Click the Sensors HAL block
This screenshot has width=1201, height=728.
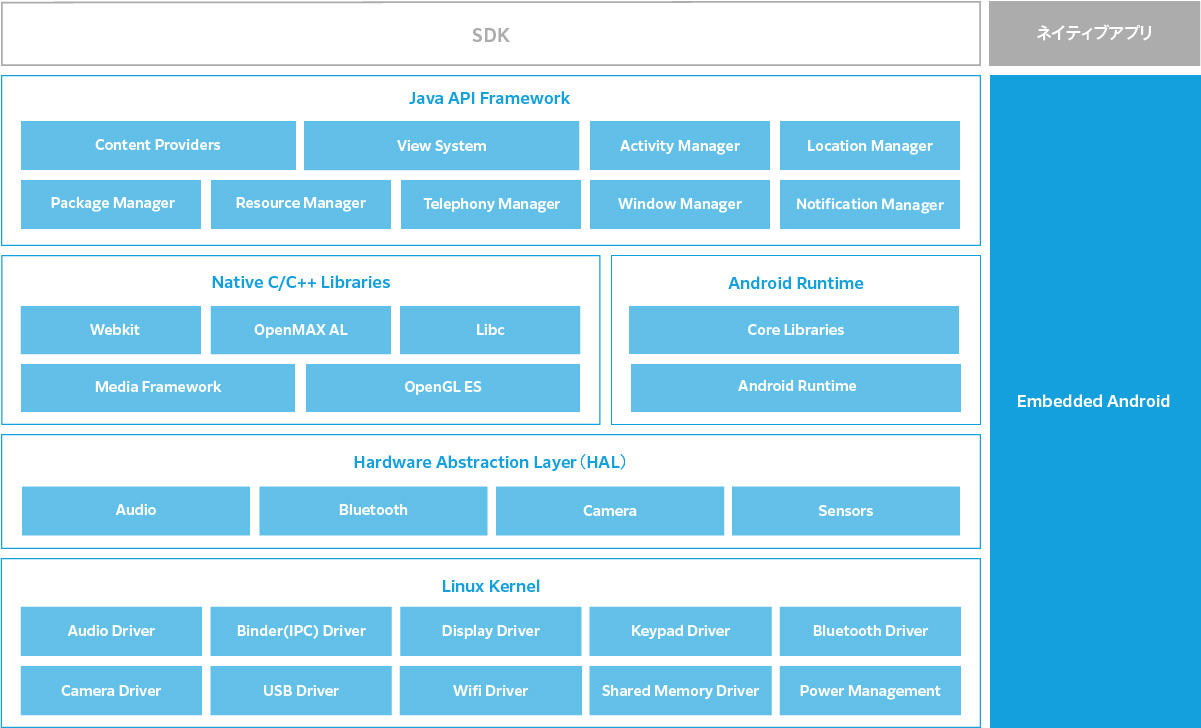click(846, 510)
